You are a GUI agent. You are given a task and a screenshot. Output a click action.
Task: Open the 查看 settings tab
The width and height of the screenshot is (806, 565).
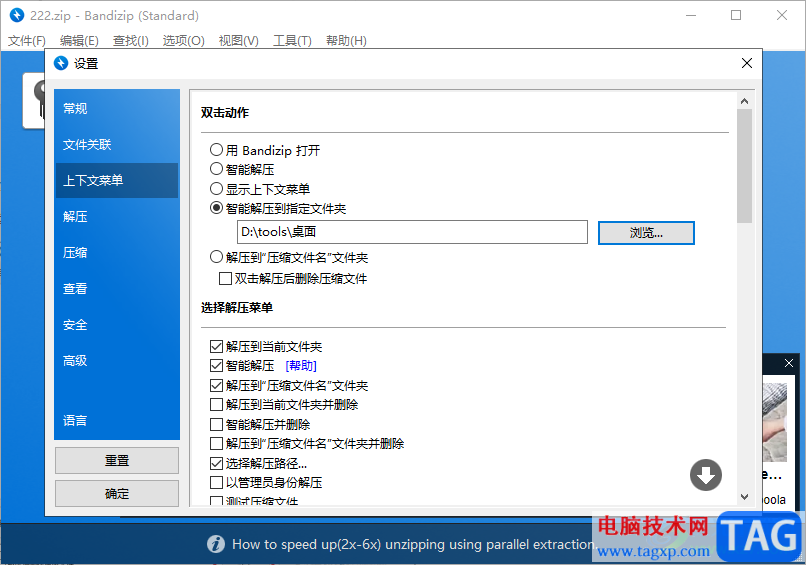point(117,288)
